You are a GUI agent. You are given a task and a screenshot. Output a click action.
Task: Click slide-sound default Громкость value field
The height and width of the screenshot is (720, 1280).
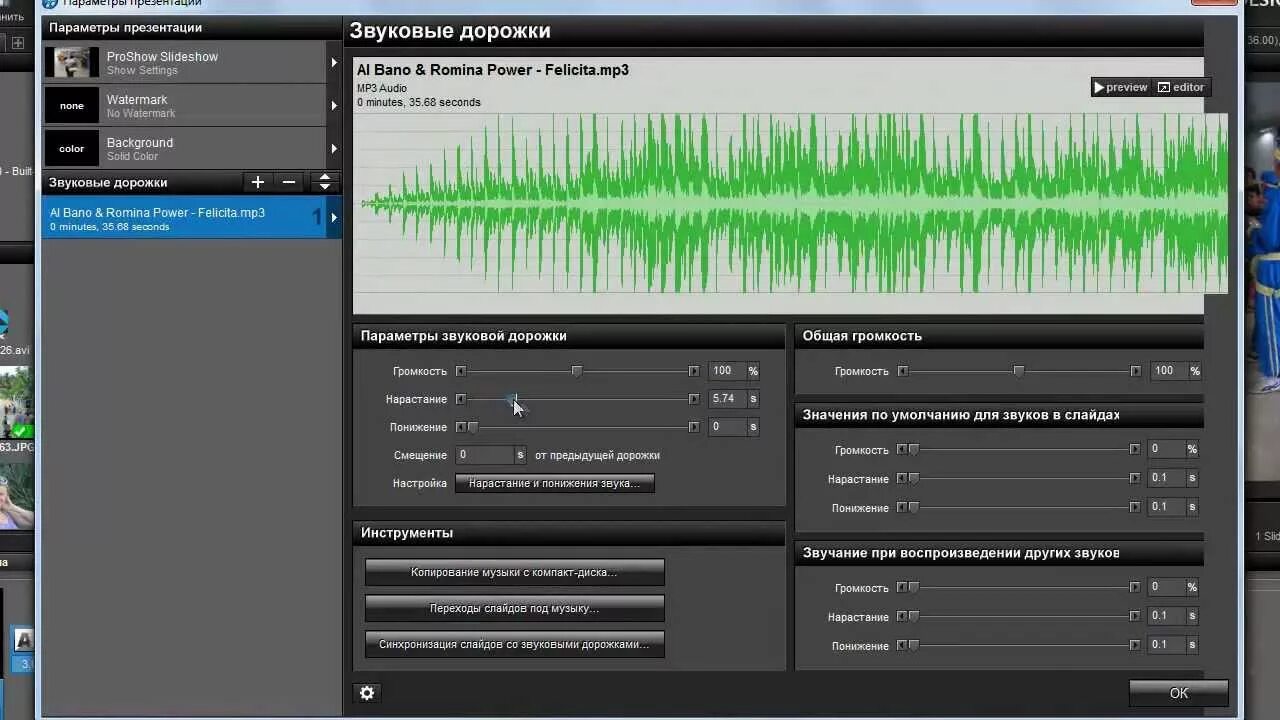click(x=1166, y=450)
